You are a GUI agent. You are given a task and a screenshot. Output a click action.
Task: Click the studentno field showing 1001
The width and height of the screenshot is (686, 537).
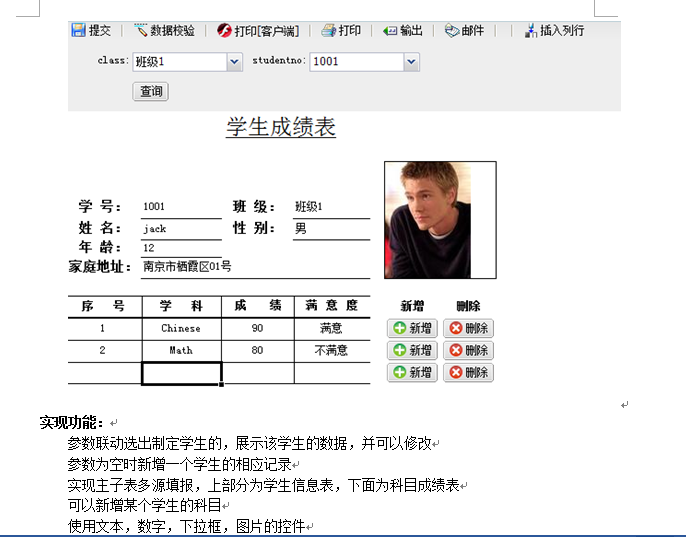pos(357,62)
